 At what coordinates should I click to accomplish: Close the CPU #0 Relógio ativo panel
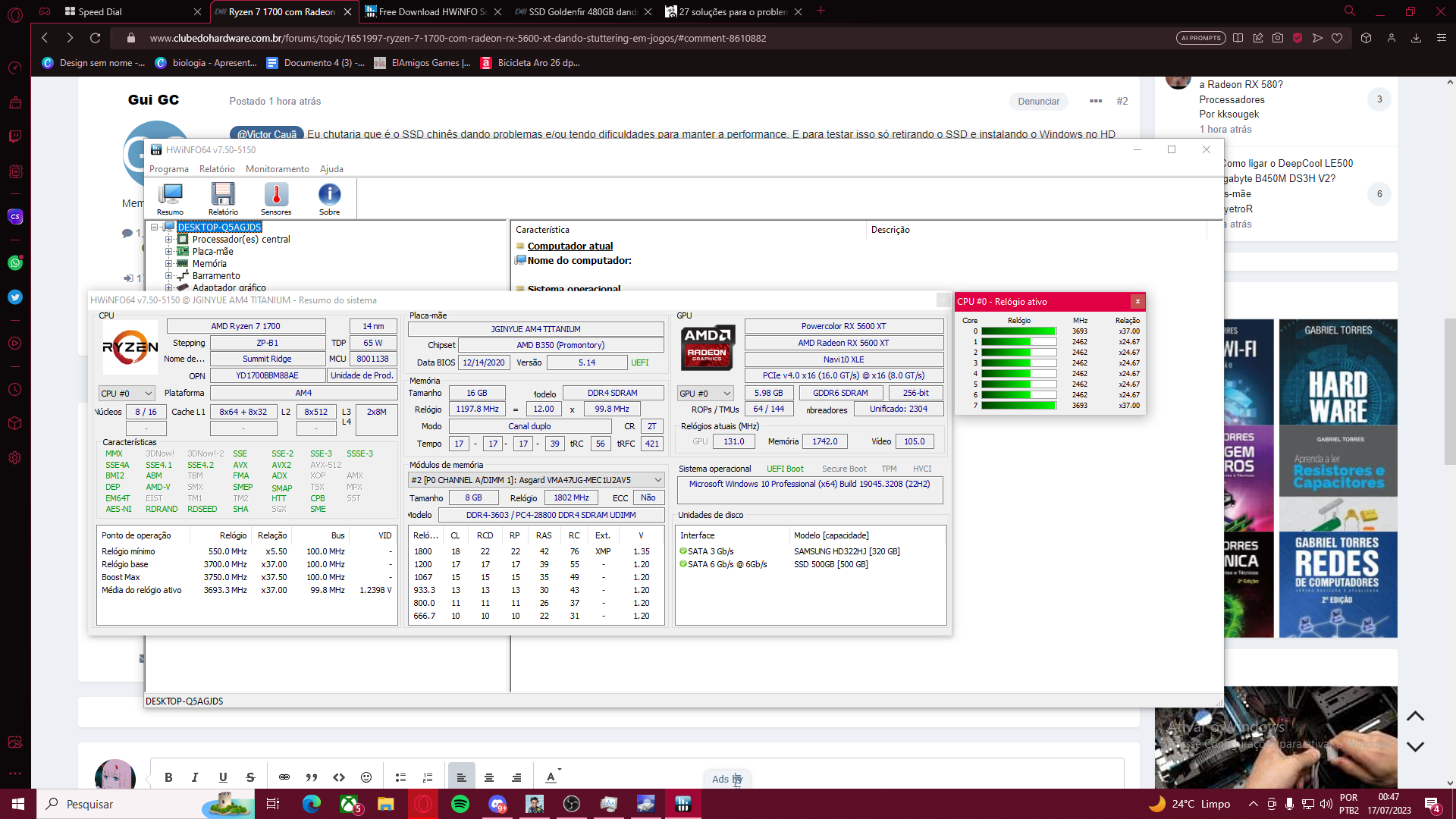1137,301
